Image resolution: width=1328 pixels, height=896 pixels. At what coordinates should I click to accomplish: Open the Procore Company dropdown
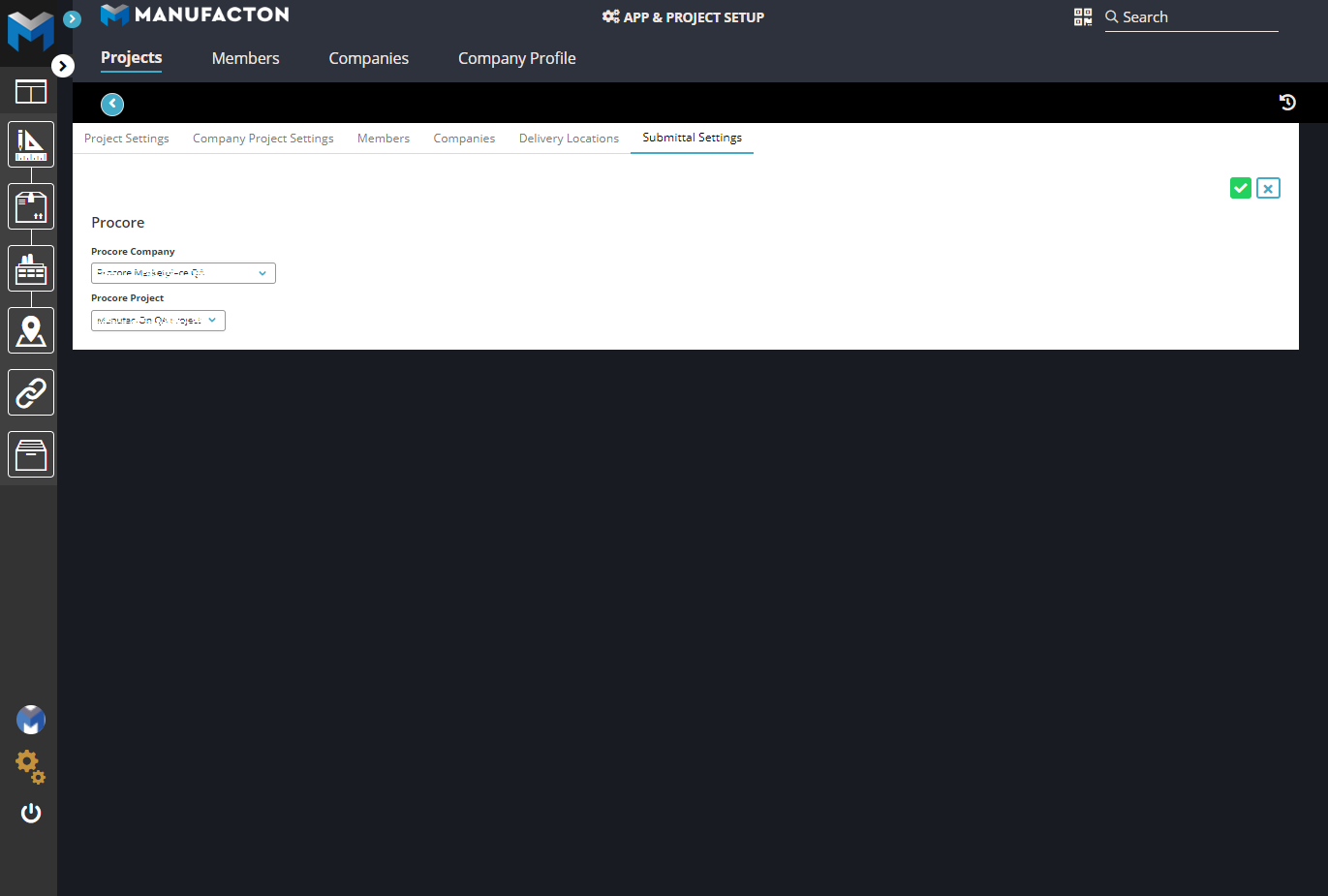[183, 273]
